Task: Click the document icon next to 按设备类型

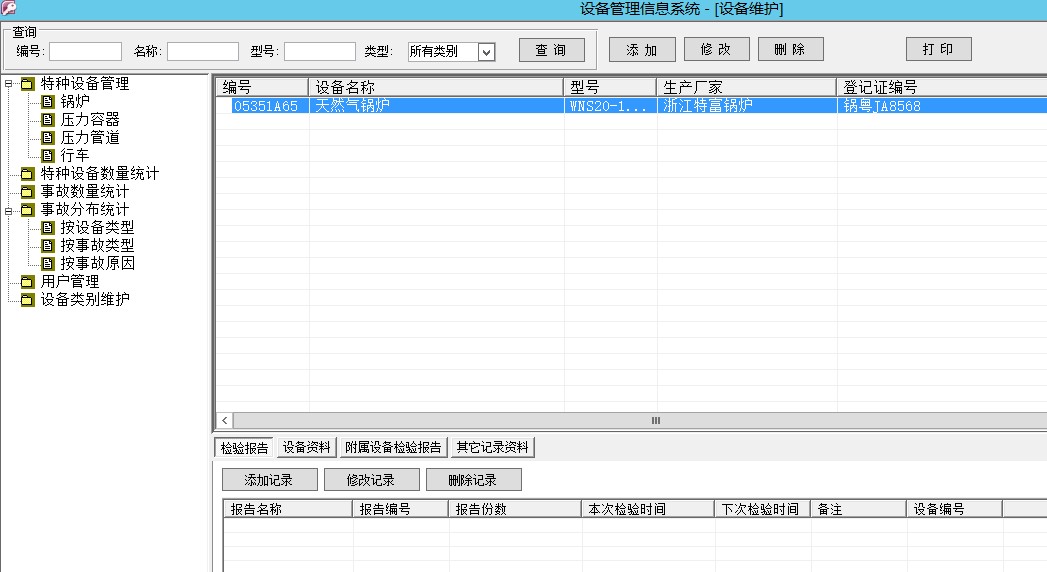Action: coord(47,228)
